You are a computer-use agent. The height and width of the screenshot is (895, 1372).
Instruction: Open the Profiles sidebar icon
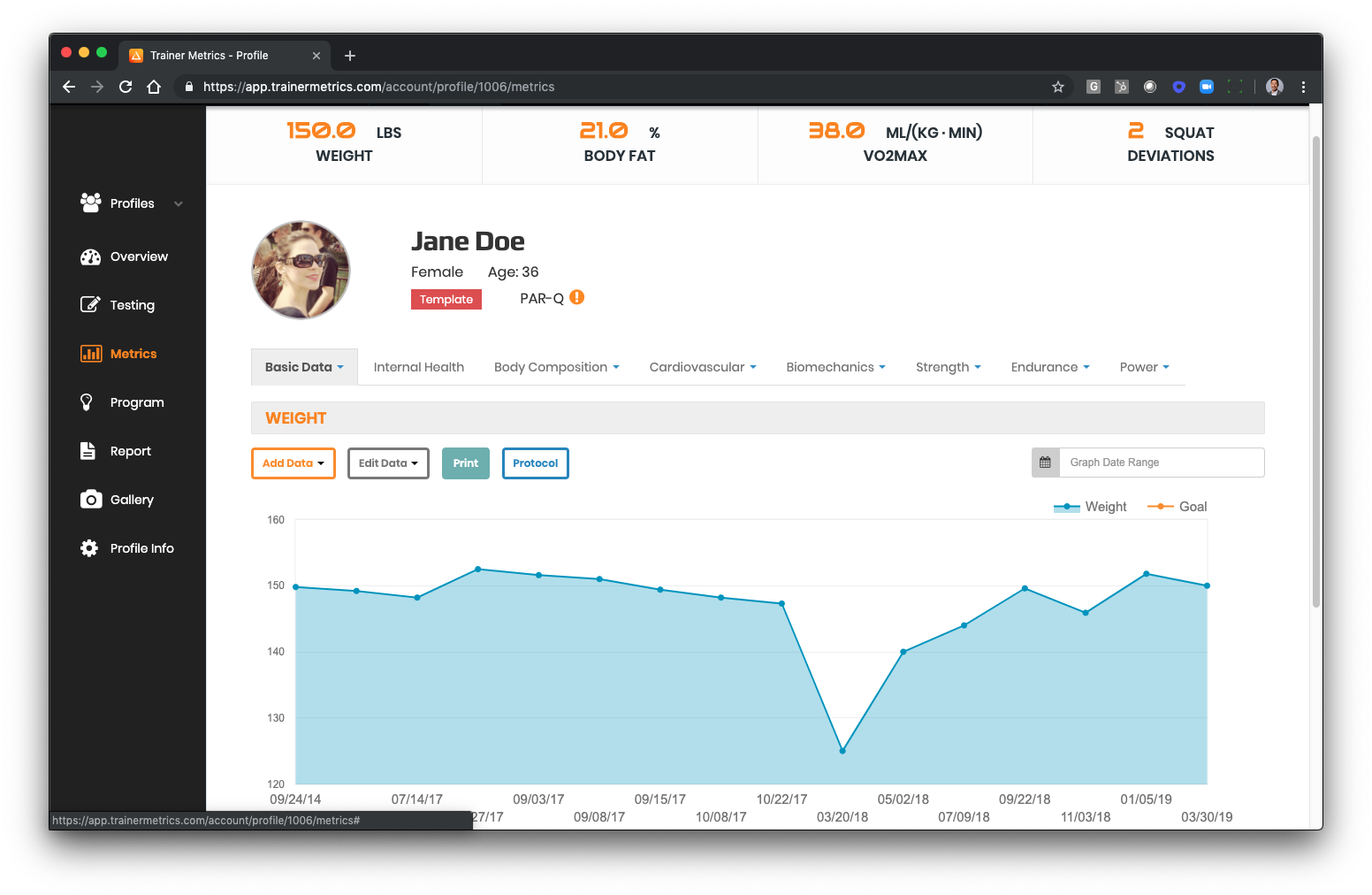coord(90,203)
